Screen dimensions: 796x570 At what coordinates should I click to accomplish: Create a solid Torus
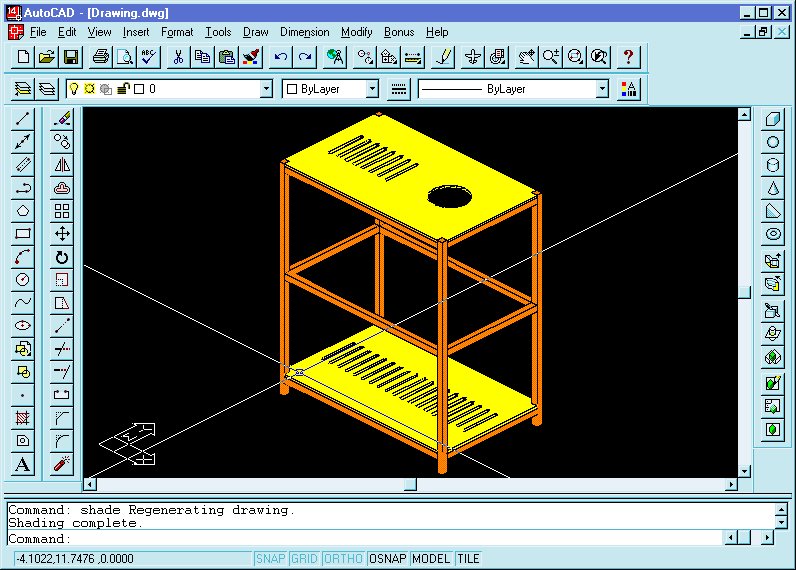tap(773, 234)
